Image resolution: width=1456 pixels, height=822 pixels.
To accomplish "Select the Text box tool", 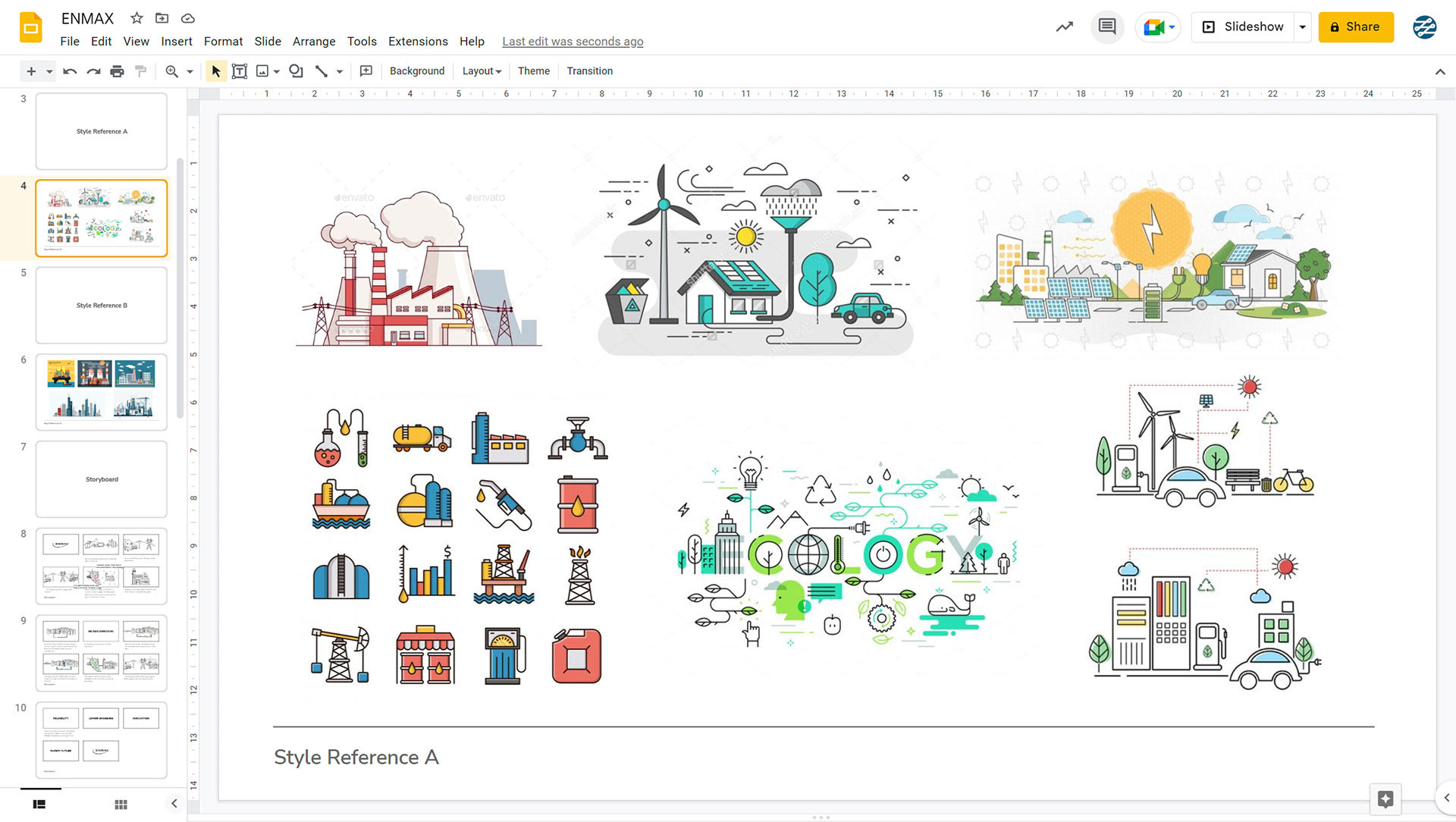I will (239, 71).
